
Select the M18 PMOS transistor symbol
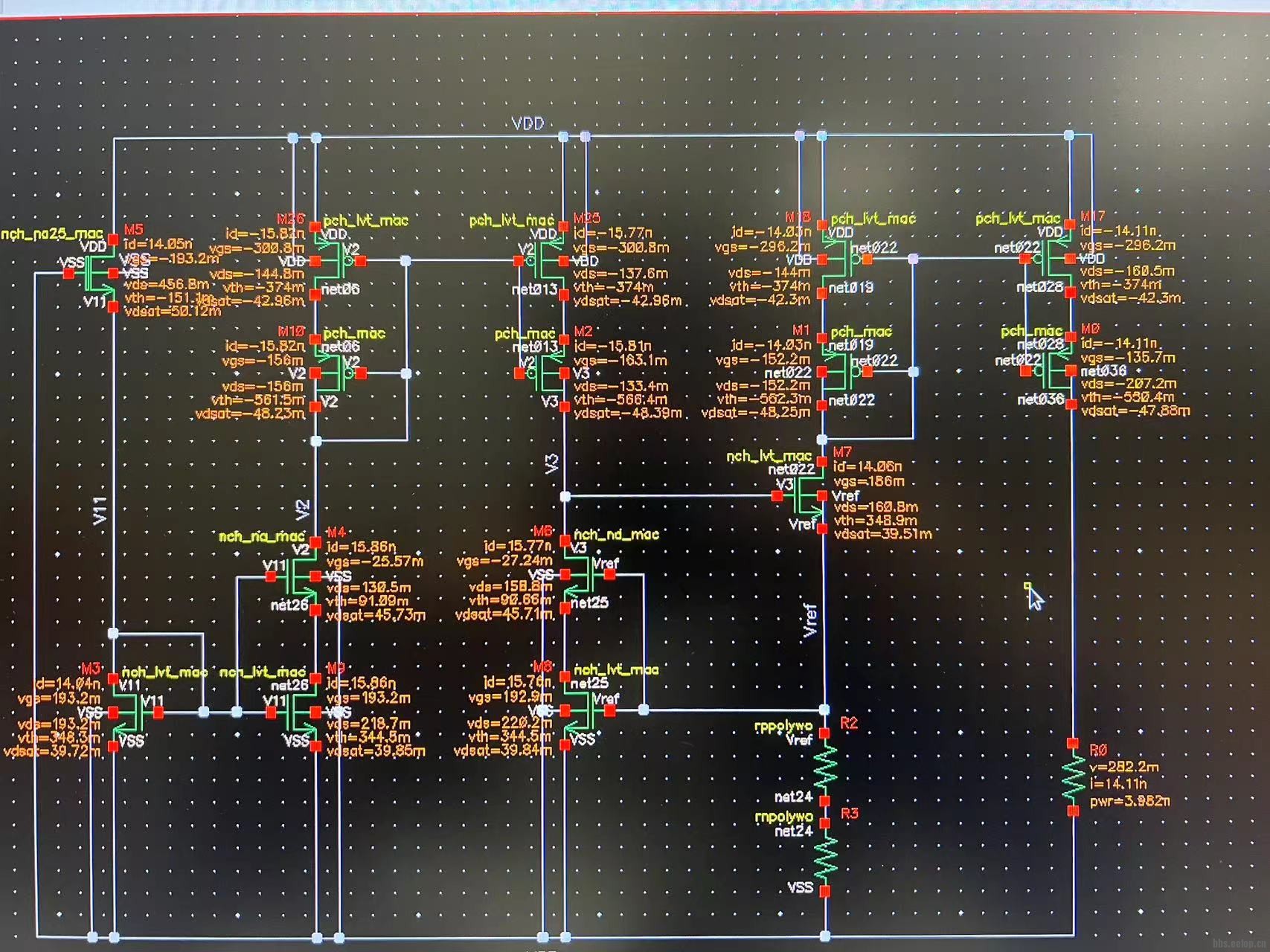pos(844,259)
